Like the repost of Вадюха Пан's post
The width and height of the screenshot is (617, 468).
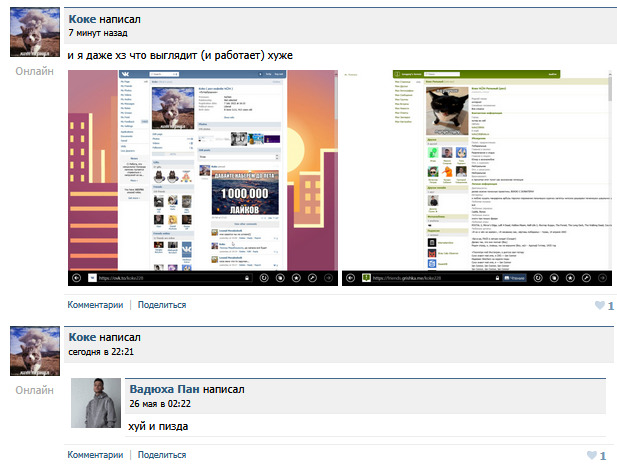pos(592,455)
